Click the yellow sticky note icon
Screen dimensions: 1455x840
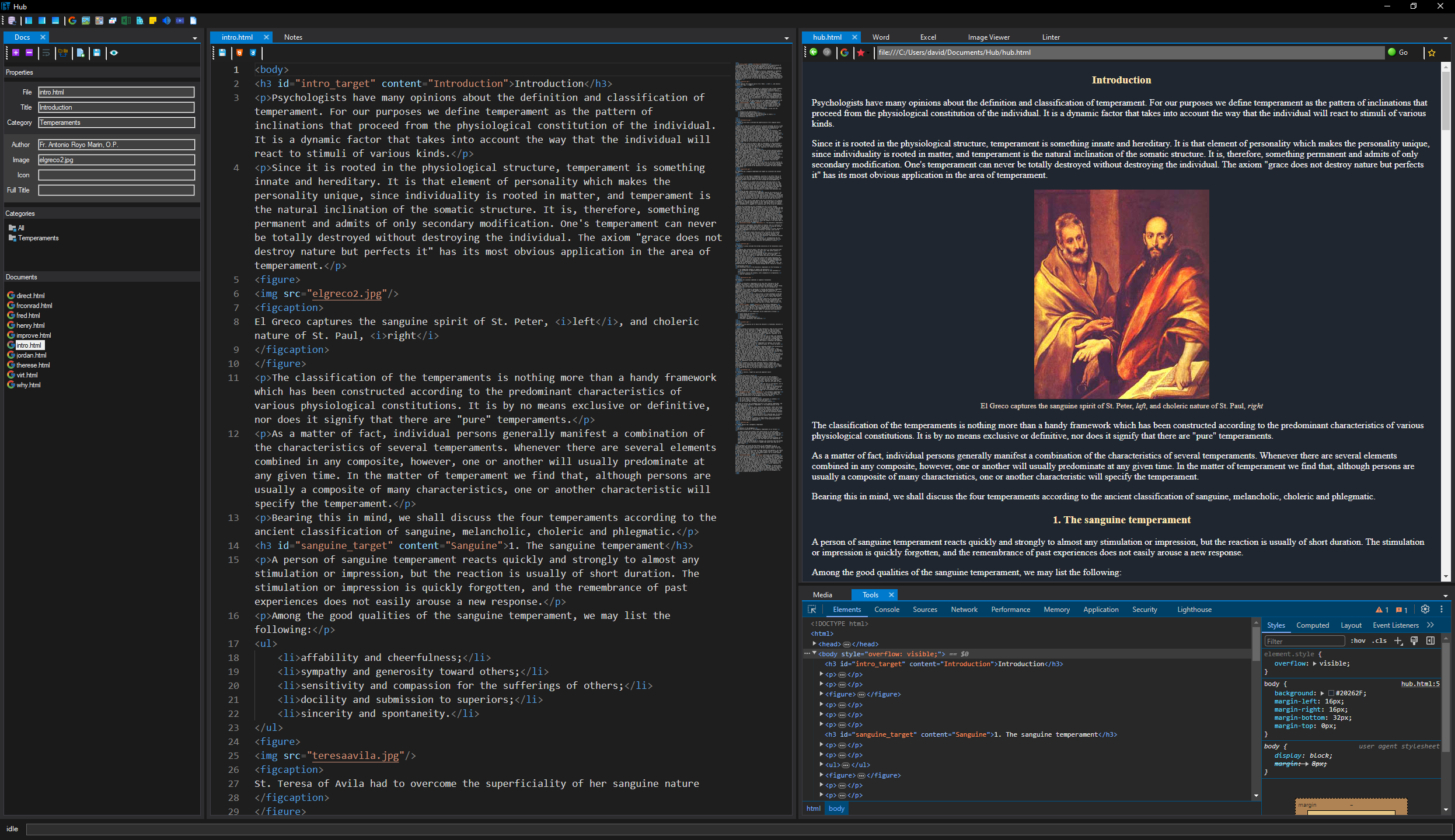(153, 20)
